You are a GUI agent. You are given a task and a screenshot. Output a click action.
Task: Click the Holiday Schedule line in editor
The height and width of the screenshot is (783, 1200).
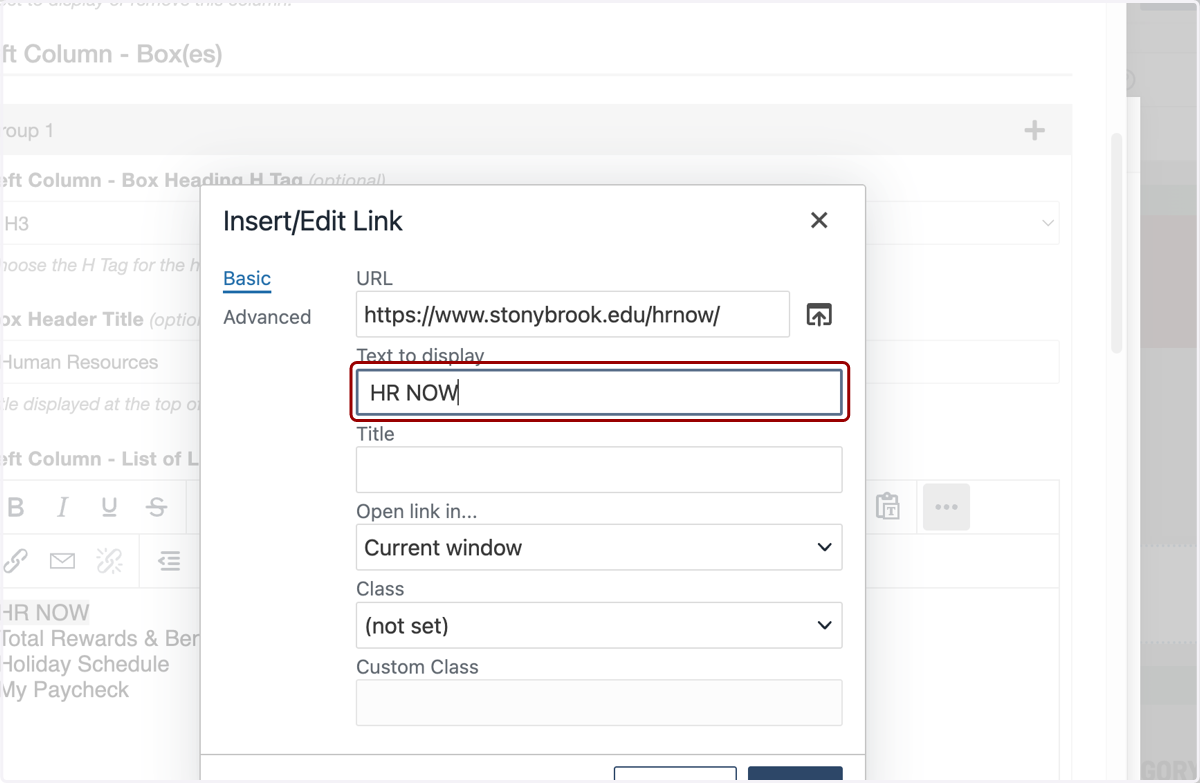coord(84,664)
